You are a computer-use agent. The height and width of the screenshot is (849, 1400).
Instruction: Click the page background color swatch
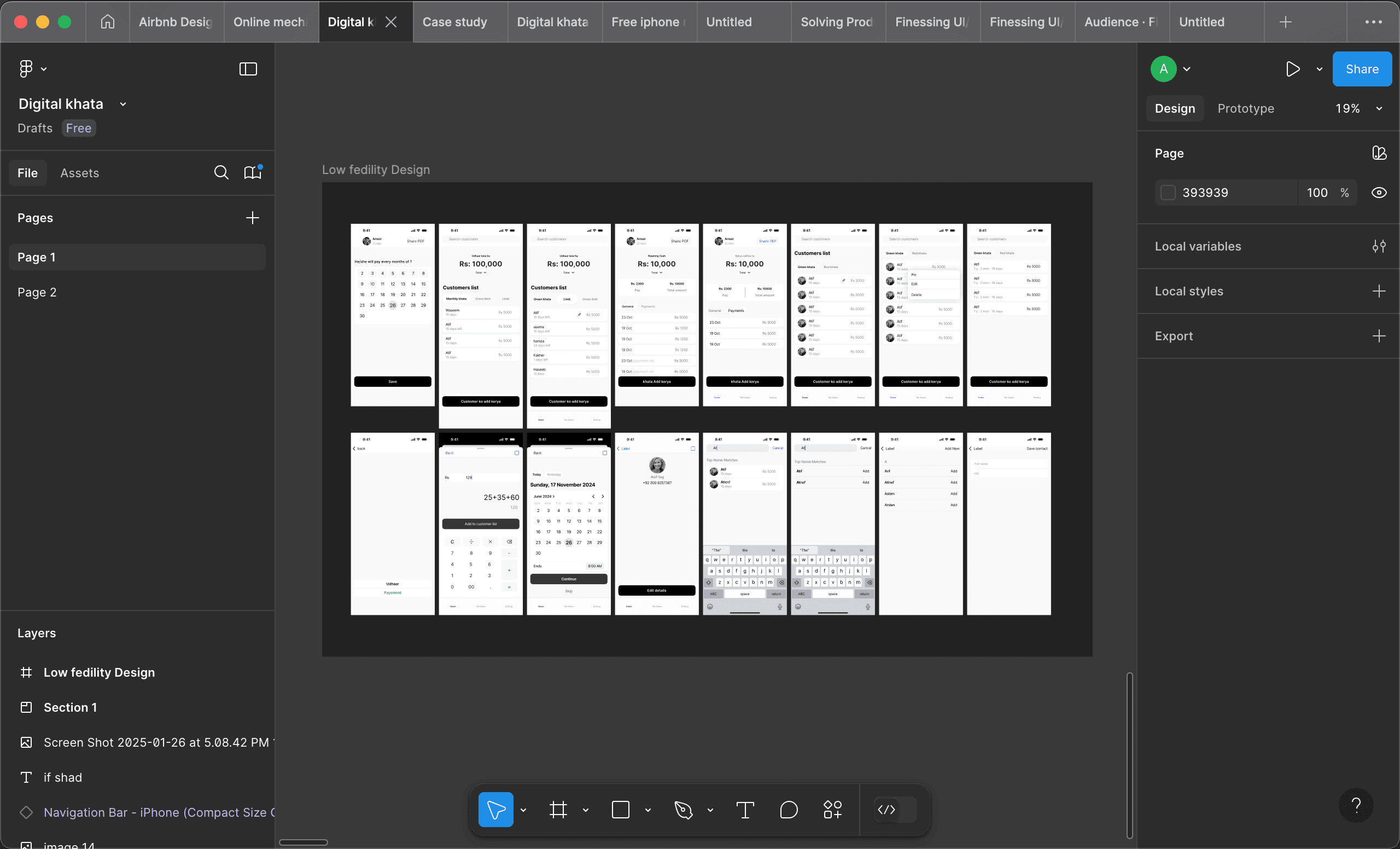pyautogui.click(x=1168, y=193)
